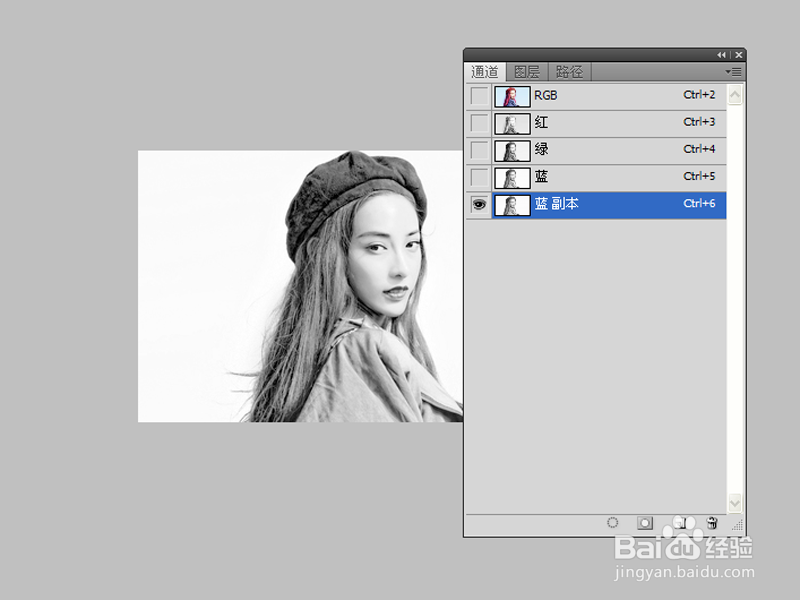Toggle visibility of RGB channel
800x600 pixels.
(479, 96)
